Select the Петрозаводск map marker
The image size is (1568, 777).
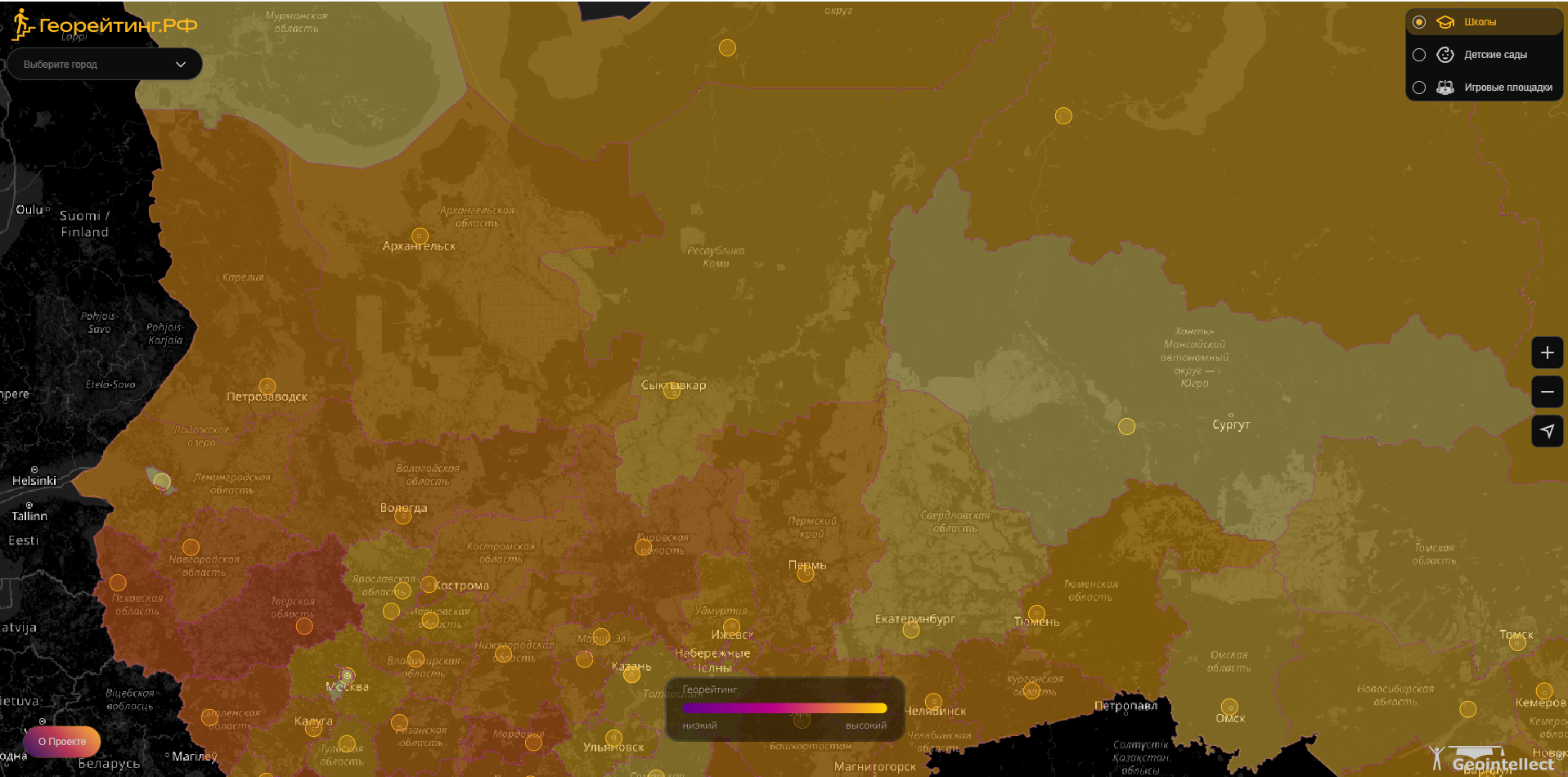tap(267, 386)
